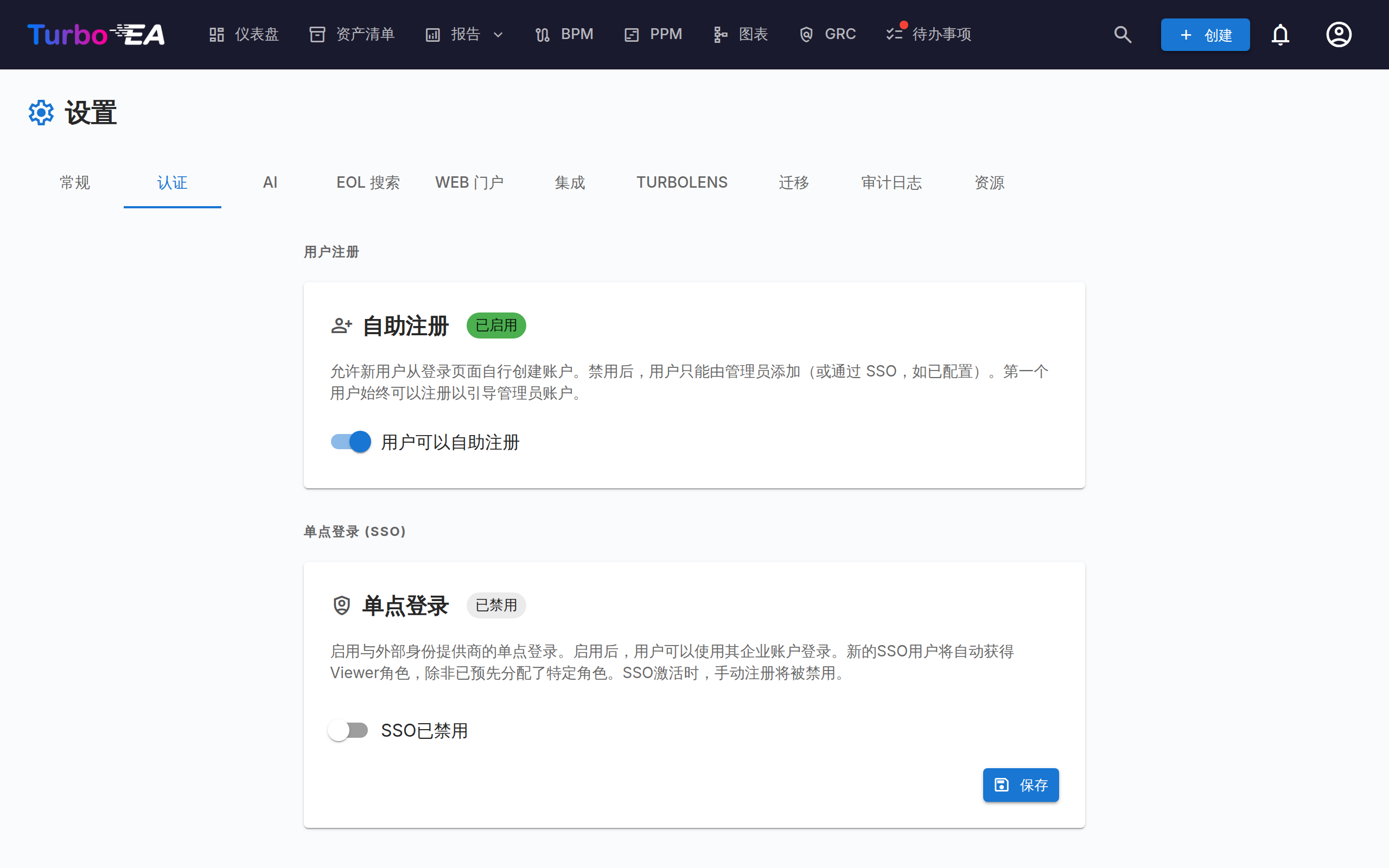1389x868 pixels.
Task: Click the 待办事项 checklist icon
Action: coord(894,34)
